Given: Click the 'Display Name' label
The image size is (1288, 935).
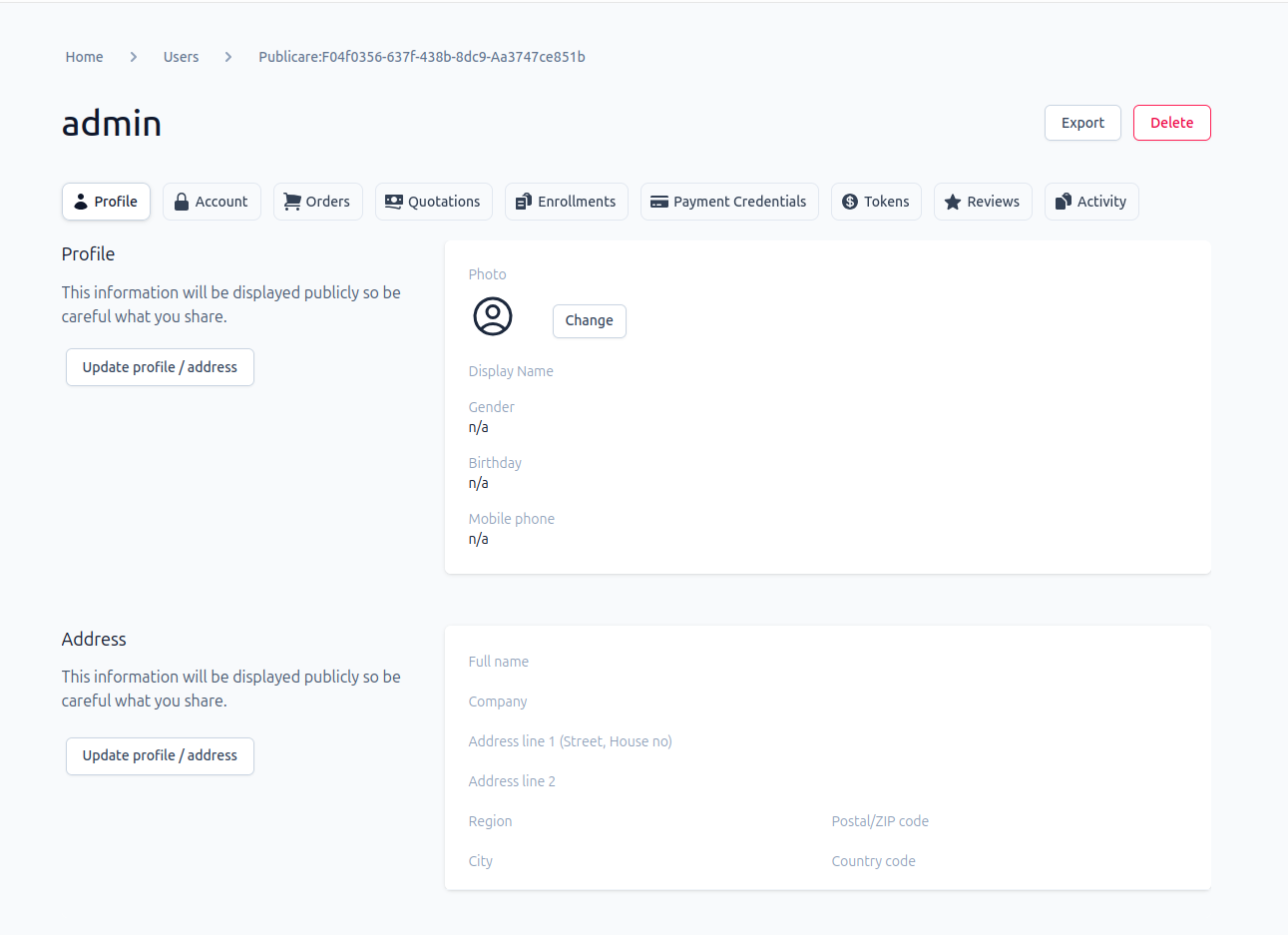Looking at the screenshot, I should pos(511,371).
